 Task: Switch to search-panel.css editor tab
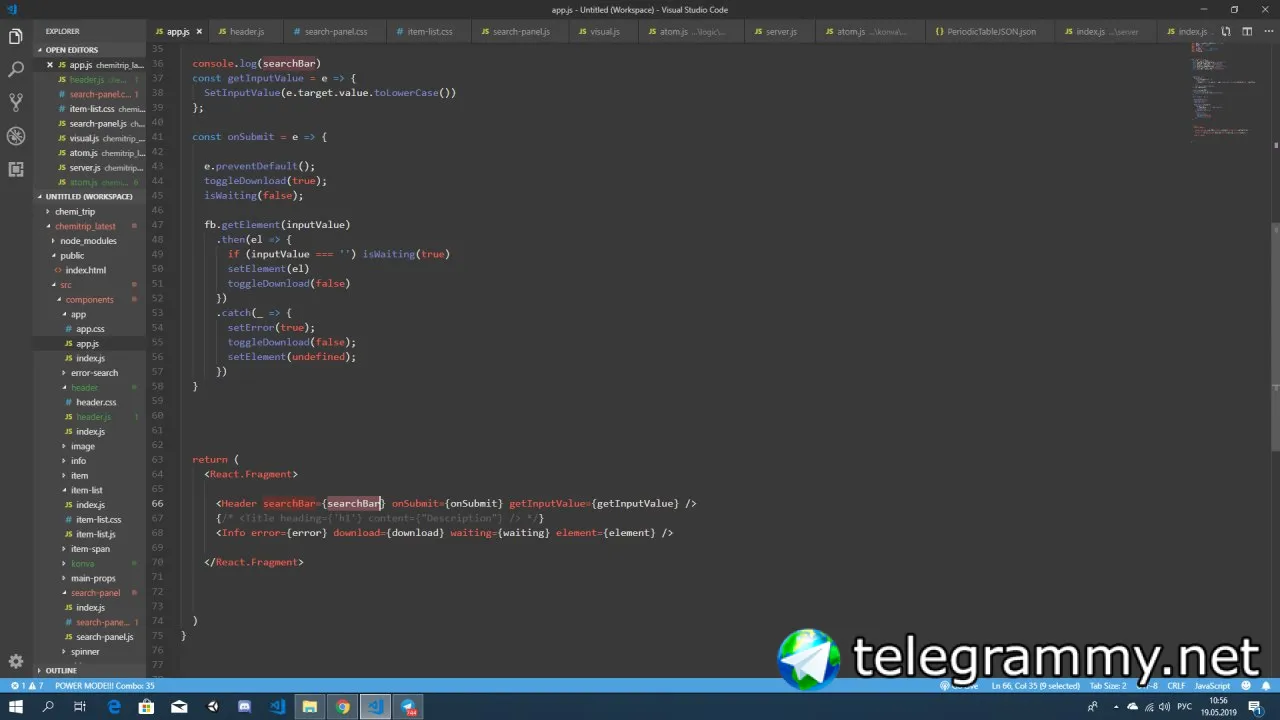tap(336, 32)
